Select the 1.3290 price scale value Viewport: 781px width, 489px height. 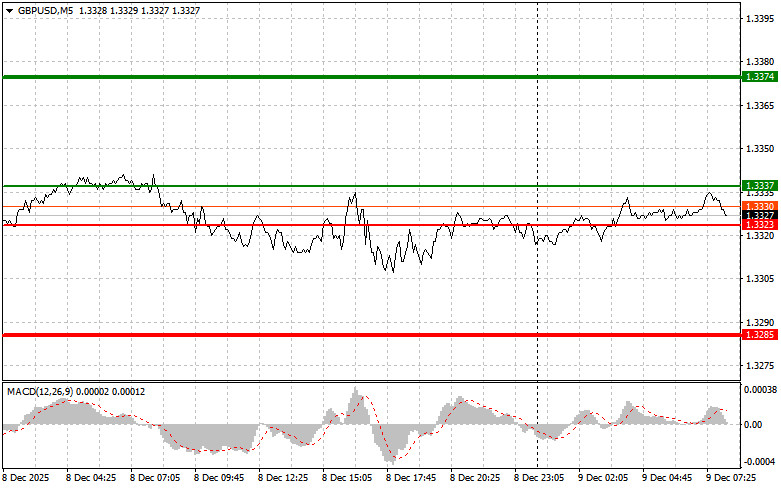click(760, 323)
